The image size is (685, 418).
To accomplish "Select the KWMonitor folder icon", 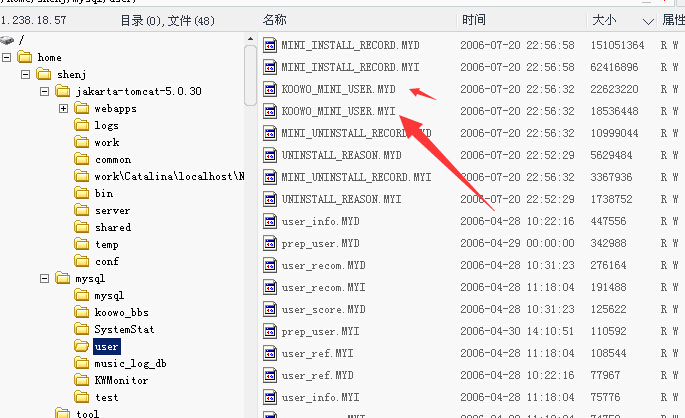I will coord(82,380).
